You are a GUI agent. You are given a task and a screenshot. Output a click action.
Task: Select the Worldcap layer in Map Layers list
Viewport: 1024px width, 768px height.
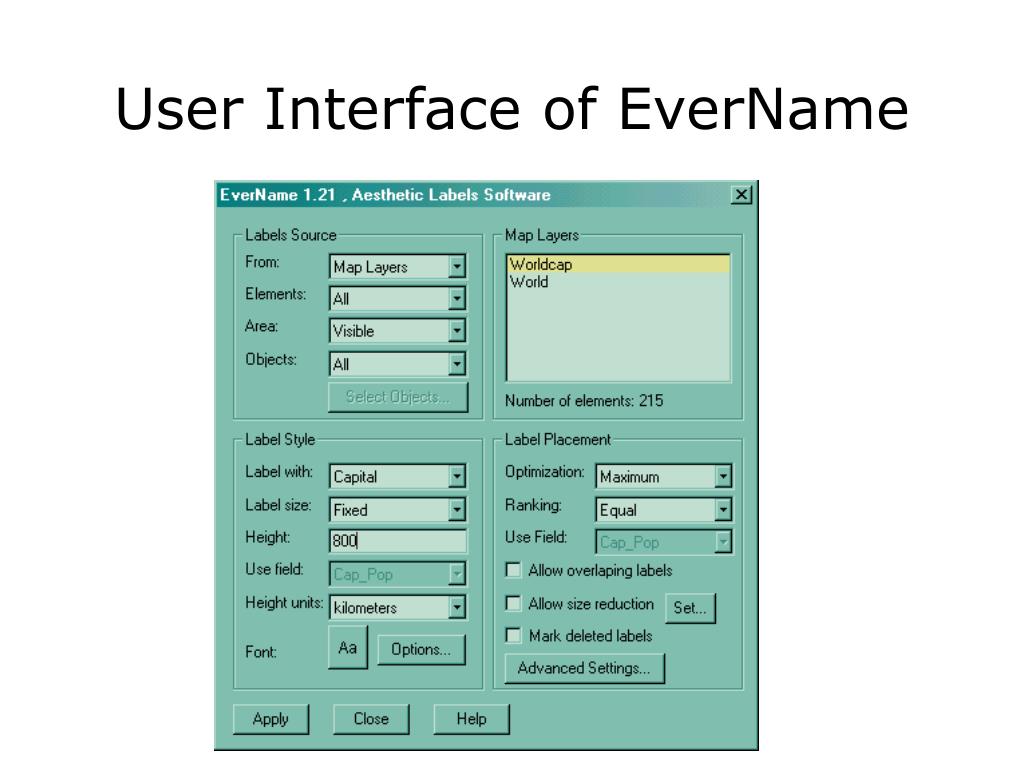coord(618,264)
